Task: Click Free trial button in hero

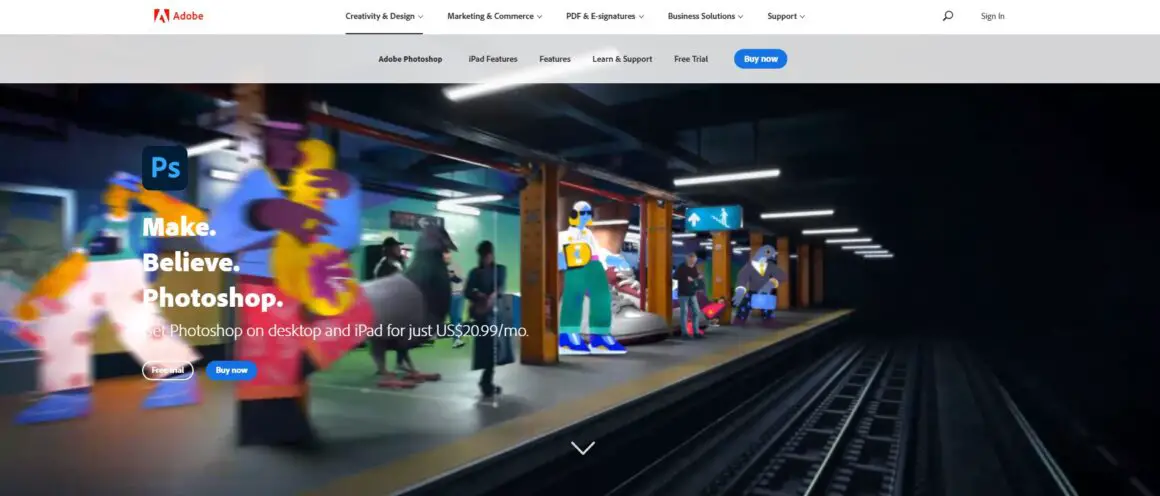Action: (x=168, y=370)
